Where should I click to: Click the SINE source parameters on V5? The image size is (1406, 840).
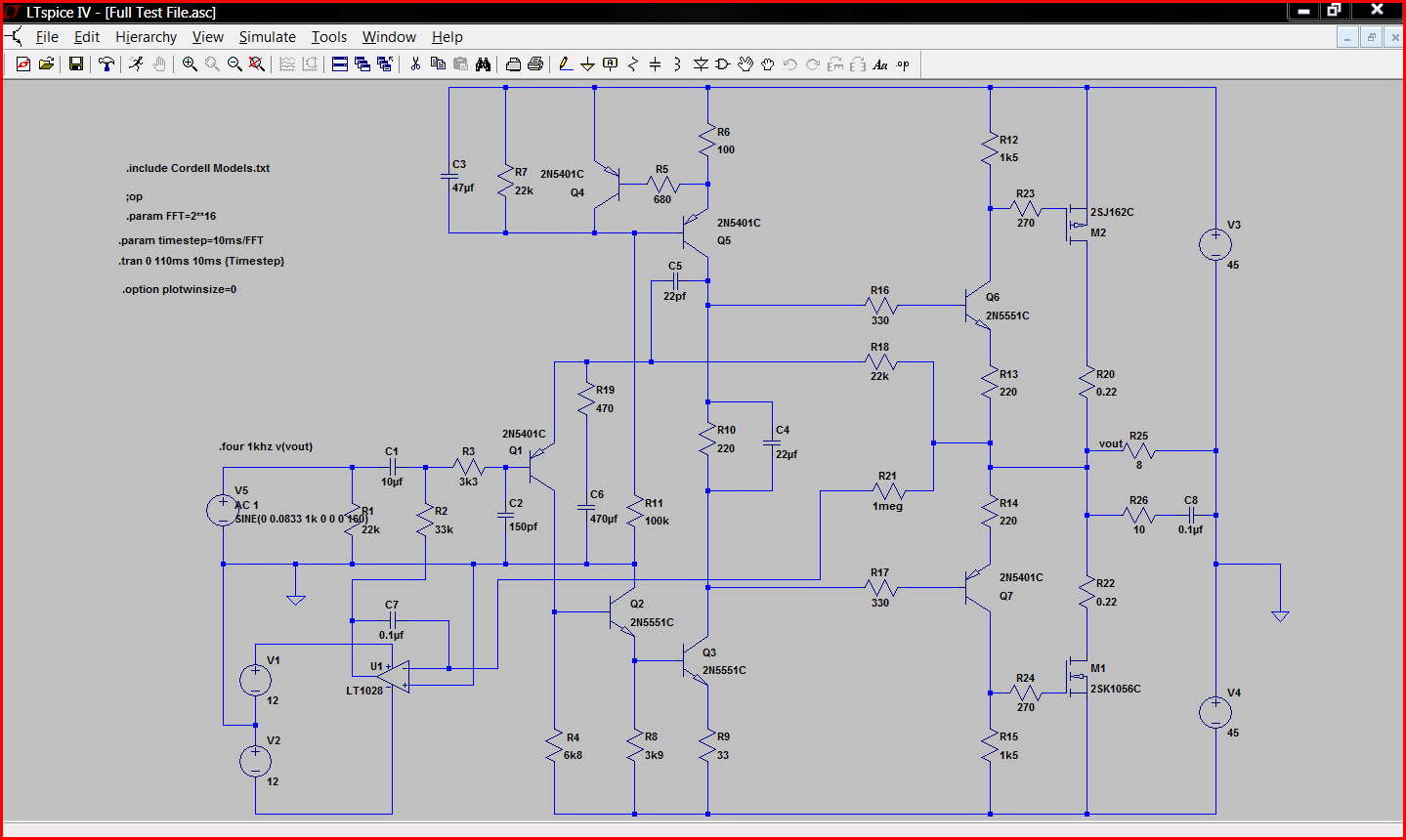[302, 519]
